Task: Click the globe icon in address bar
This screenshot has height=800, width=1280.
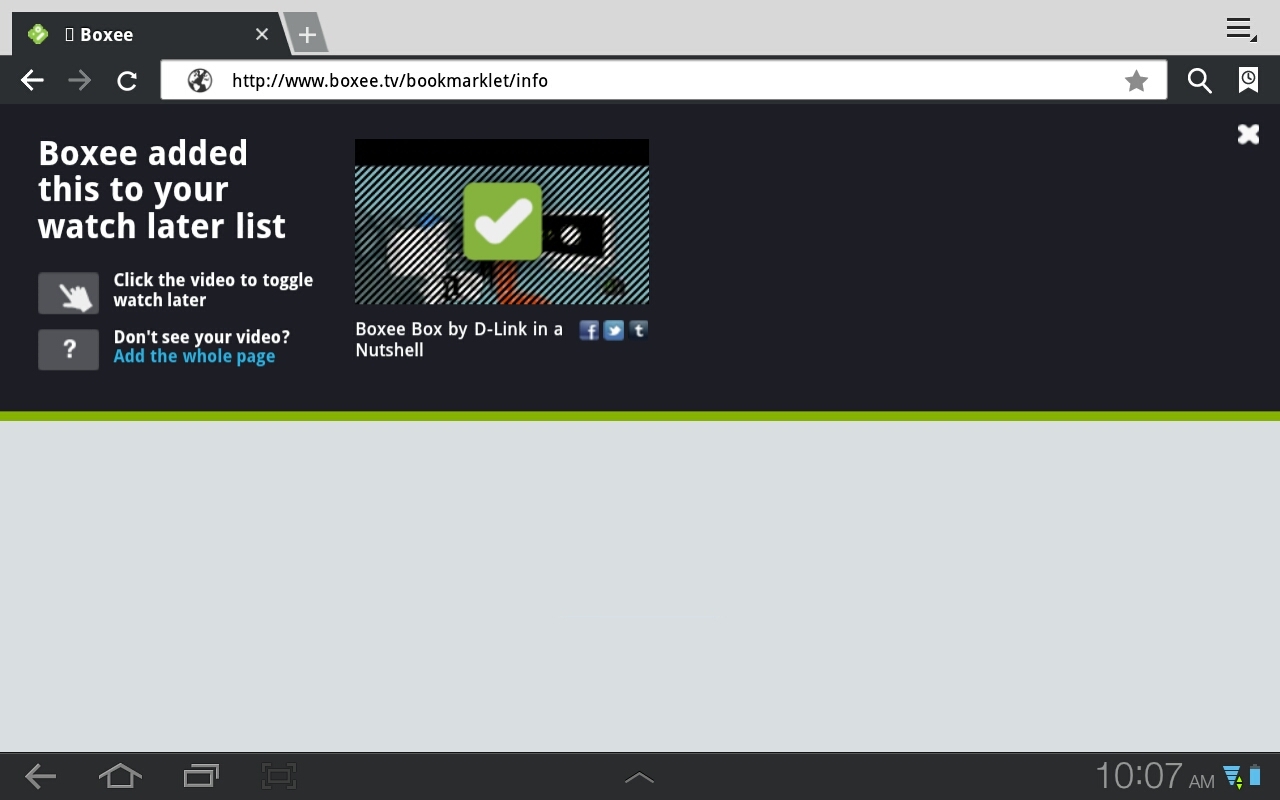Action: [x=200, y=81]
